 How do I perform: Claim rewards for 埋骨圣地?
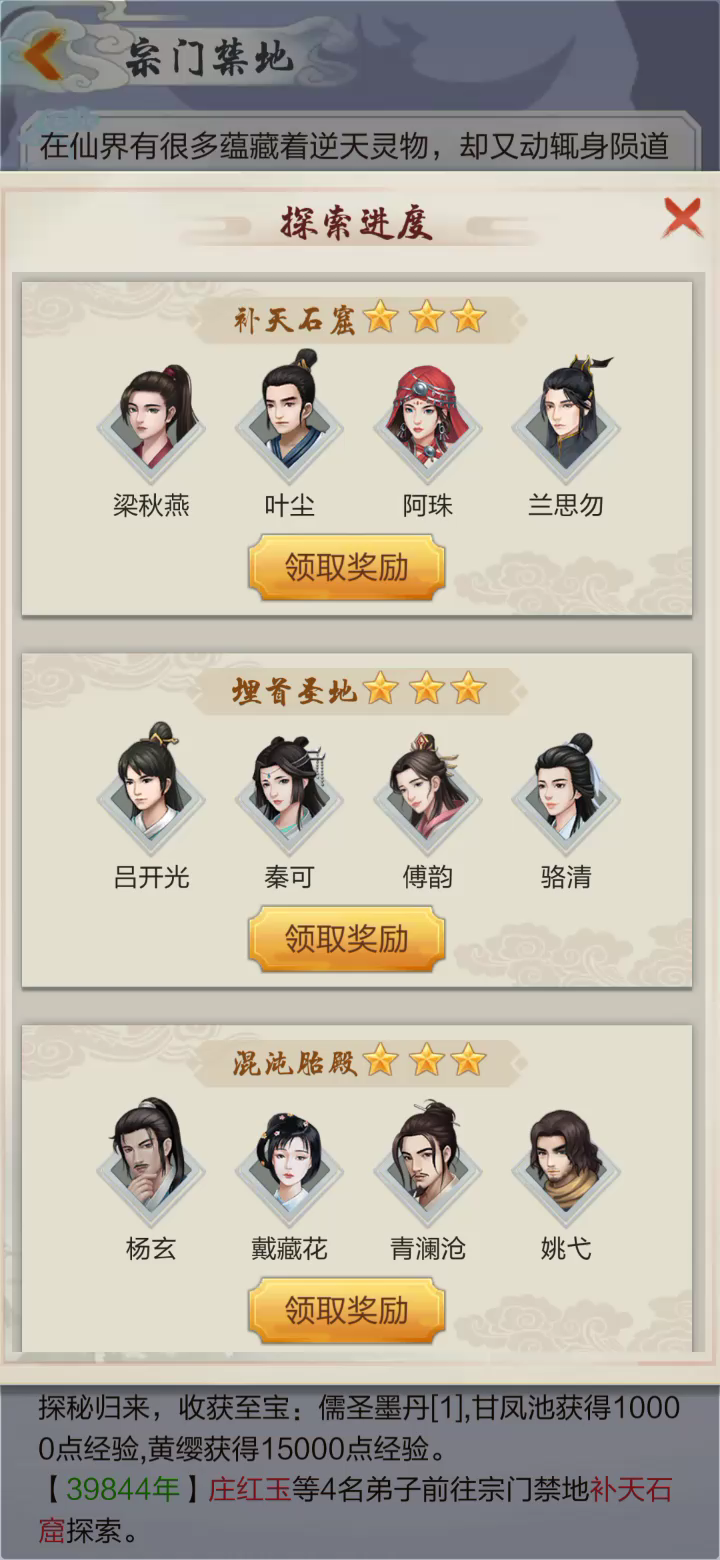[x=347, y=940]
